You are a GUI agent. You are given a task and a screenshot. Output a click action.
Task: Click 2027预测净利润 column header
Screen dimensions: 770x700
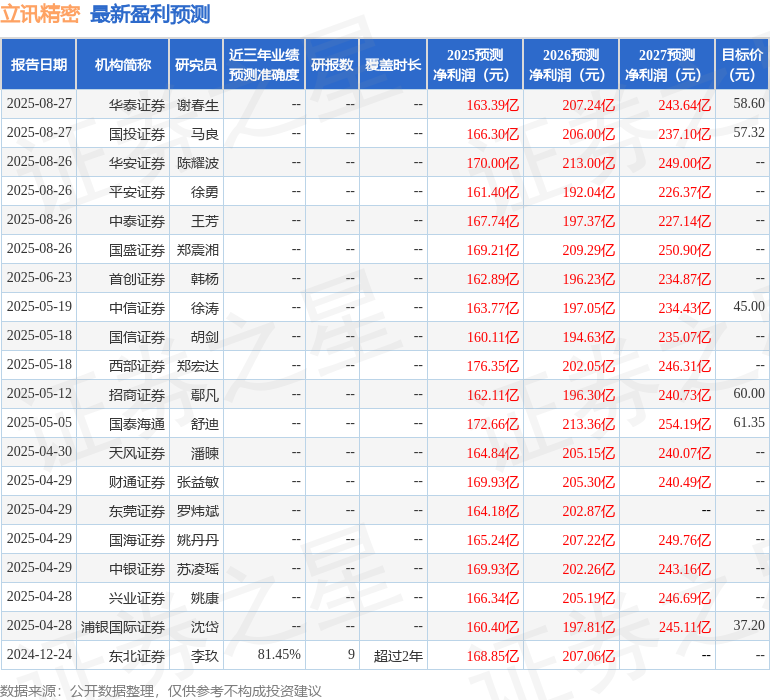(667, 65)
